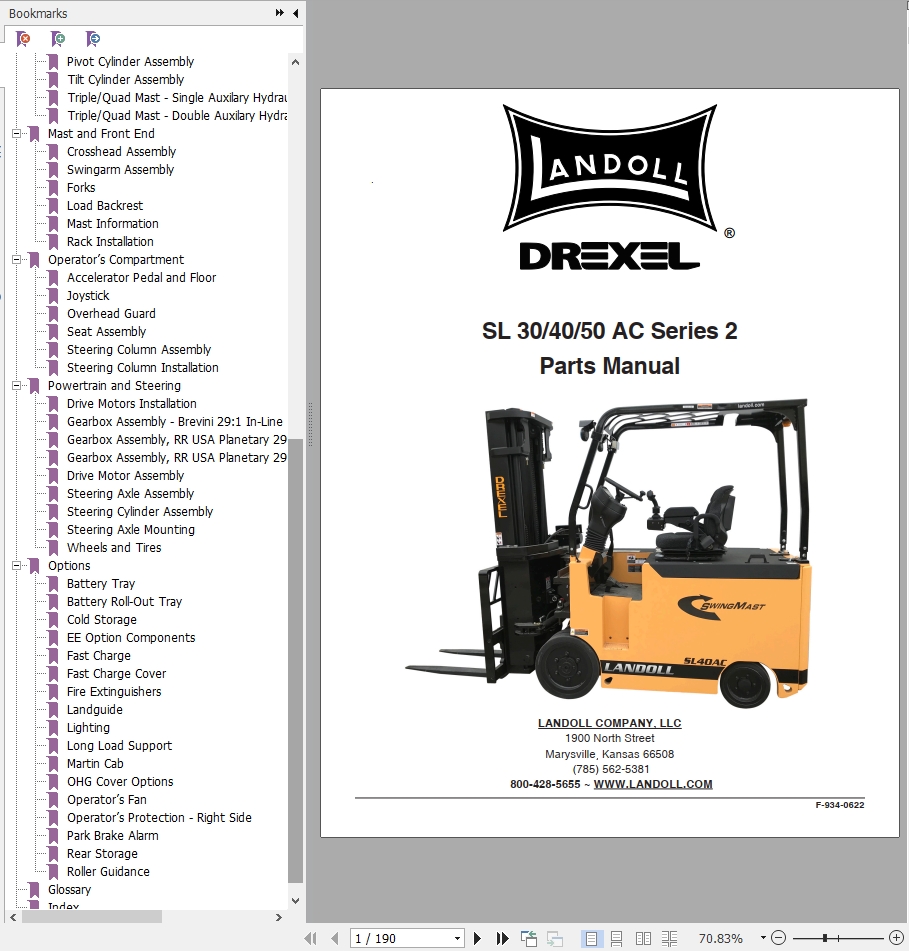Toggle two-page facing view
This screenshot has width=909, height=951.
[x=643, y=938]
